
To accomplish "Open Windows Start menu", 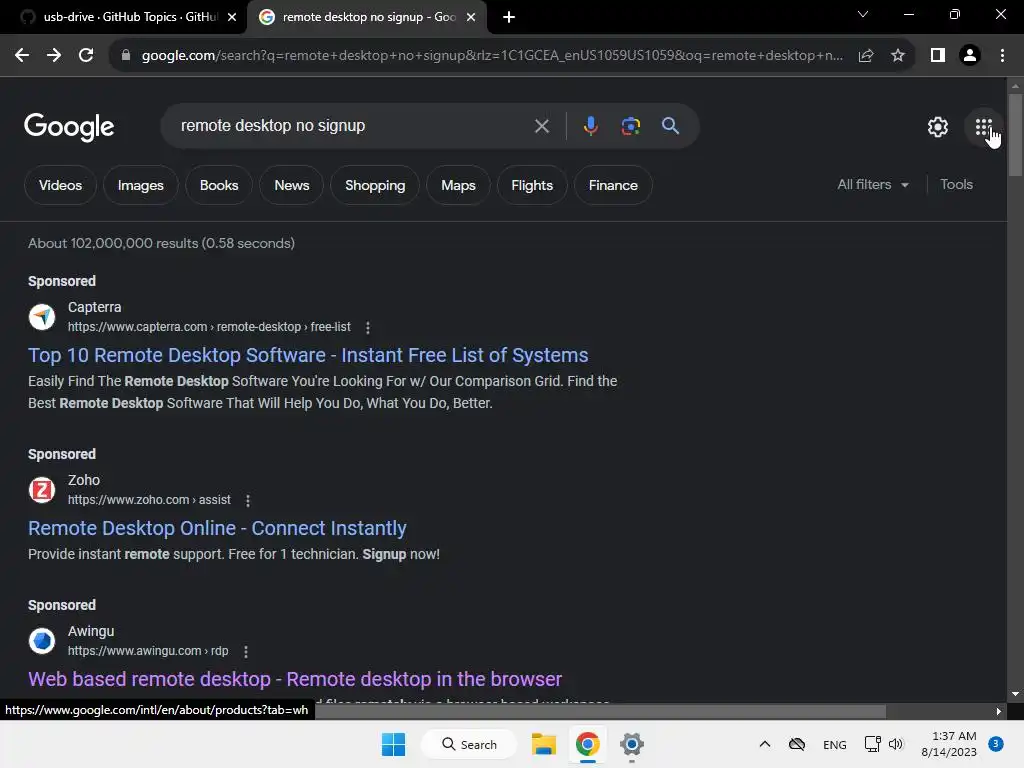I will pos(393,744).
